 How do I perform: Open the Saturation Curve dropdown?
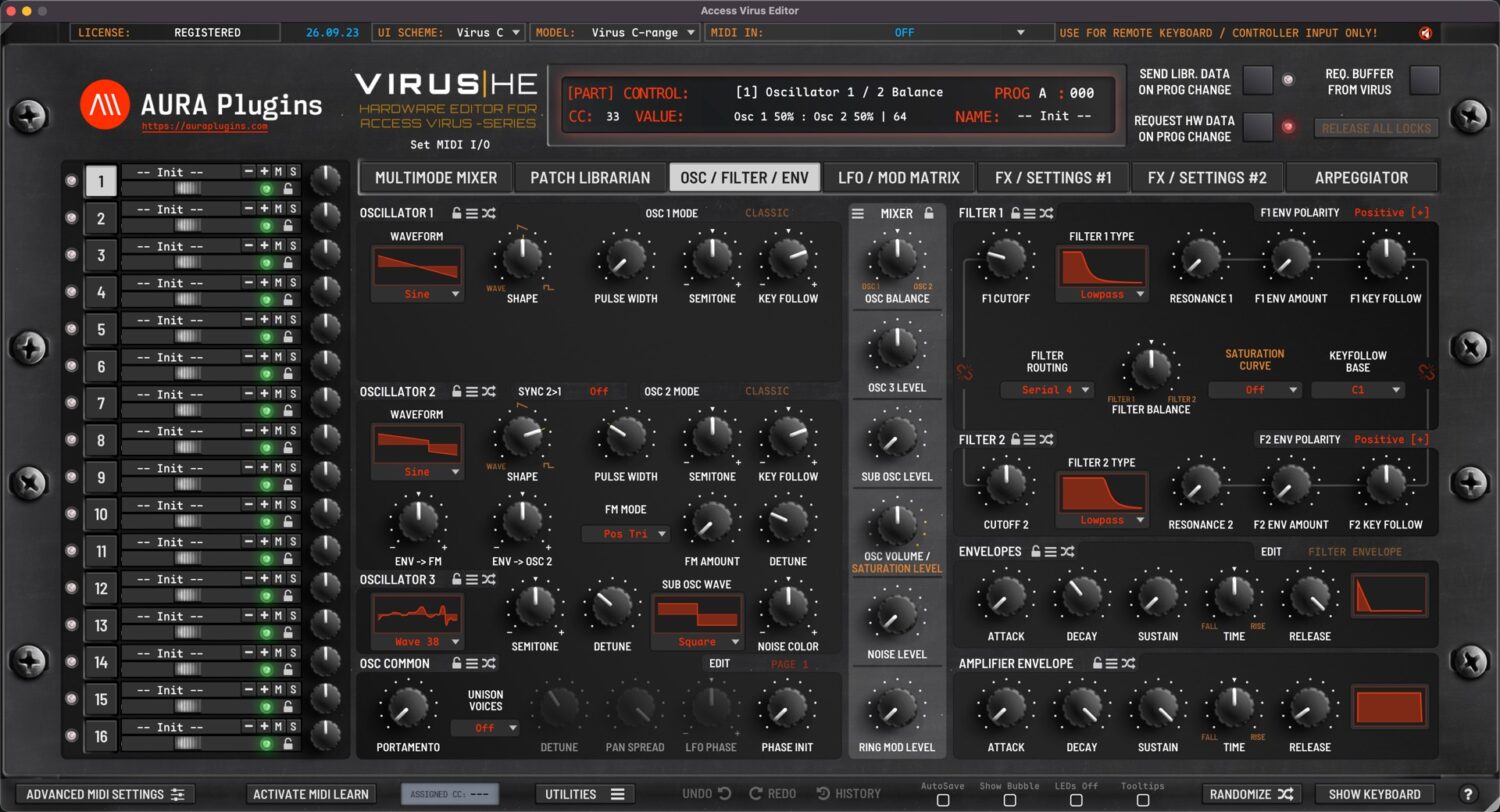(x=1255, y=390)
